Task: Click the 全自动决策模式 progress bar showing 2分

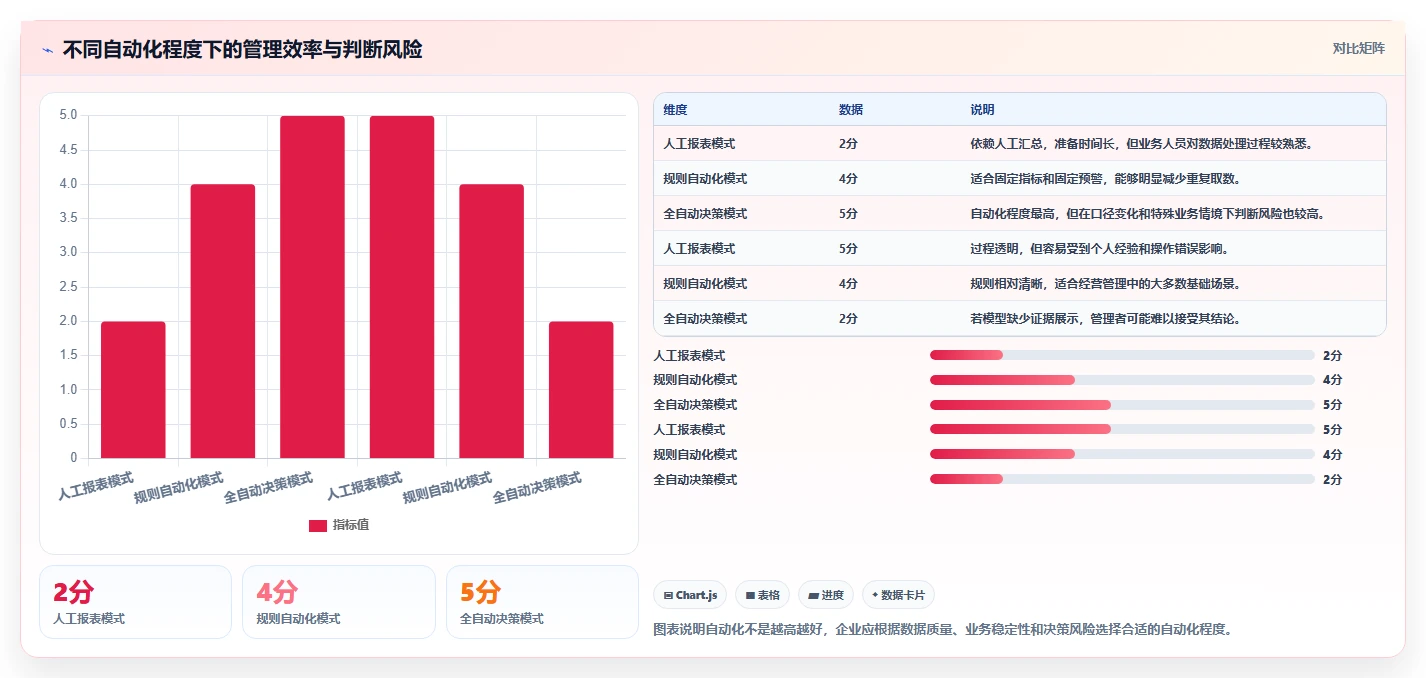Action: tap(1122, 479)
